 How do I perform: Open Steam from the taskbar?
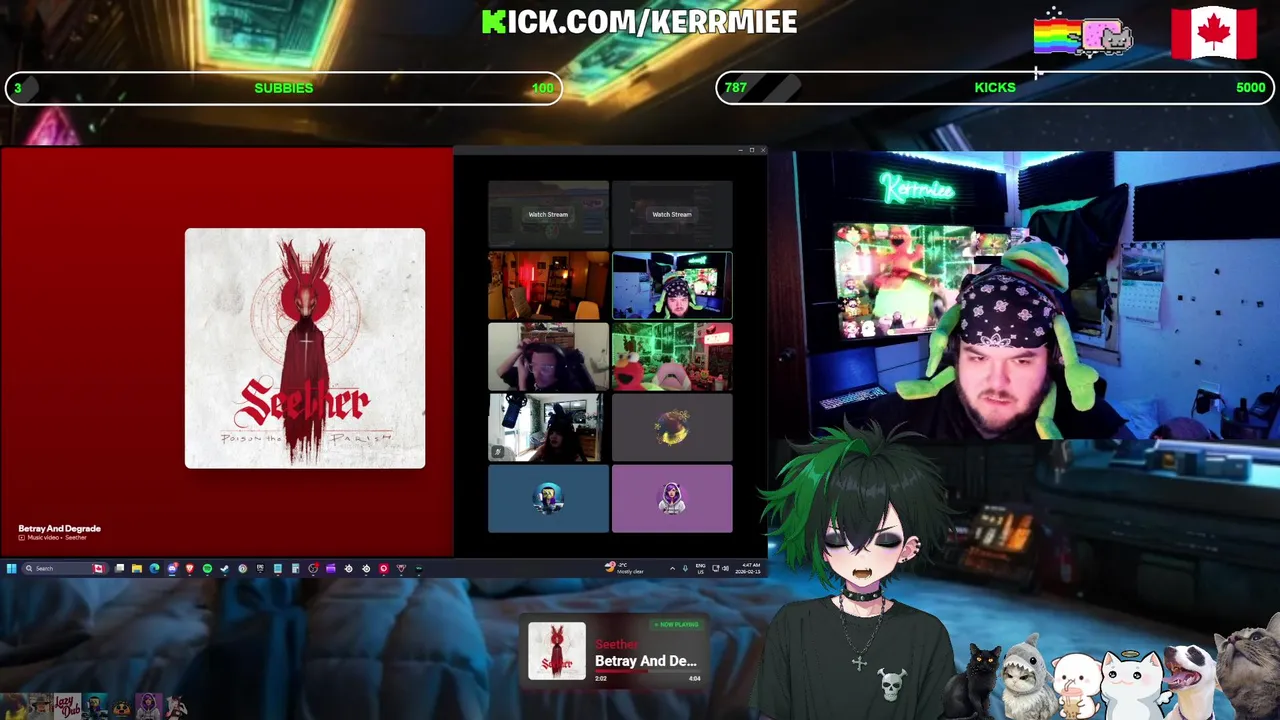click(225, 568)
